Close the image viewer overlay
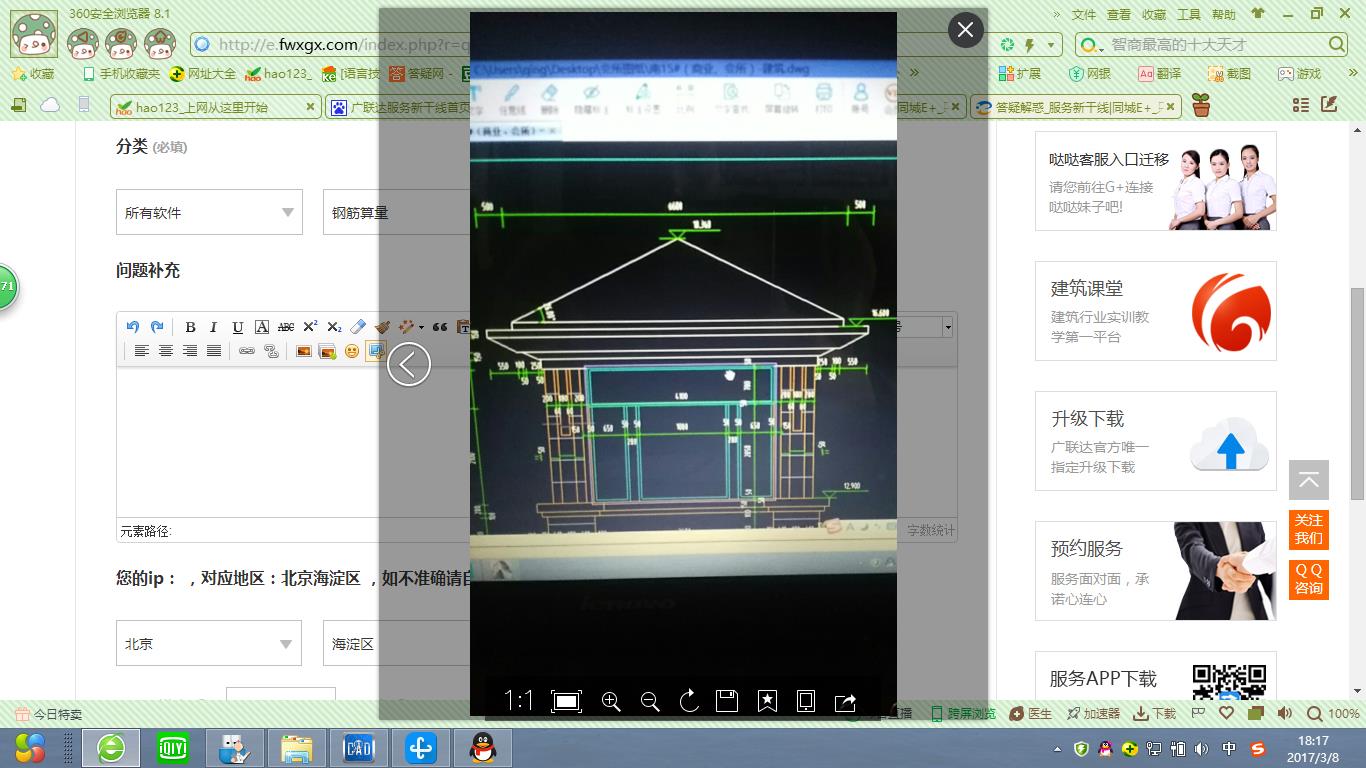1366x768 pixels. point(965,30)
